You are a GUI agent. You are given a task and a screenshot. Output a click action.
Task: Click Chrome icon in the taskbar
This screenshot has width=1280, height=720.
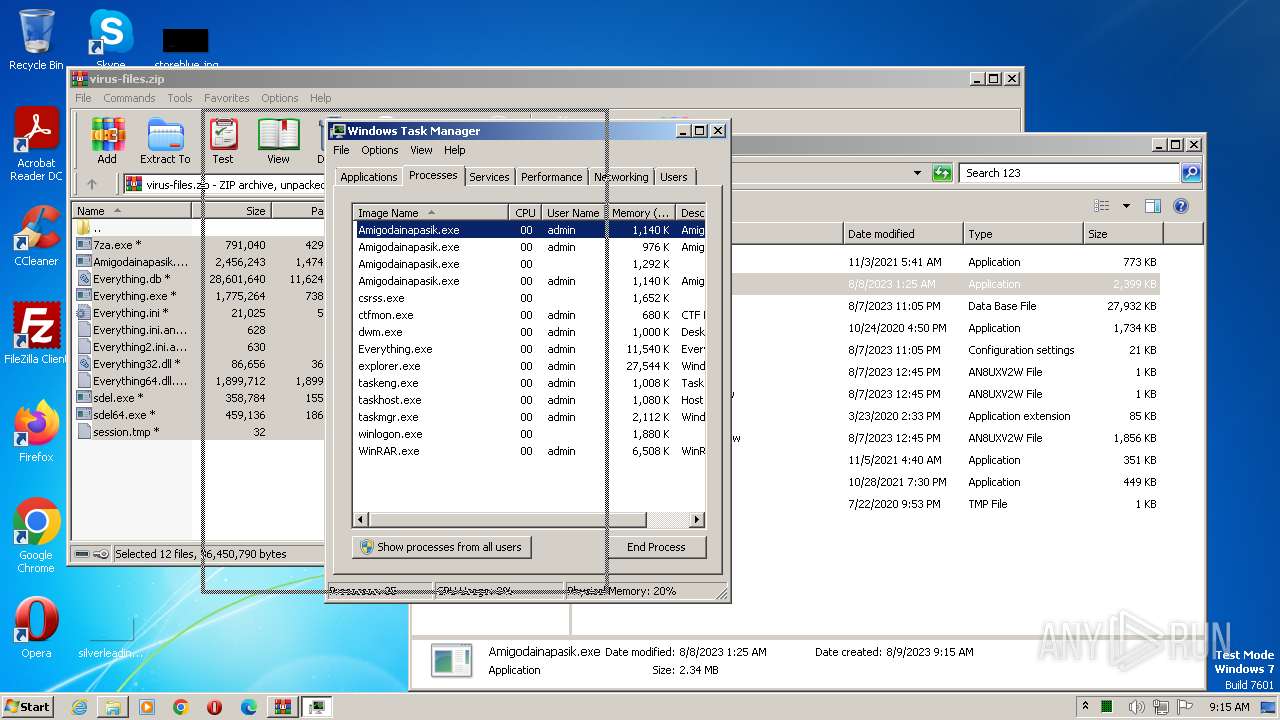[x=181, y=707]
